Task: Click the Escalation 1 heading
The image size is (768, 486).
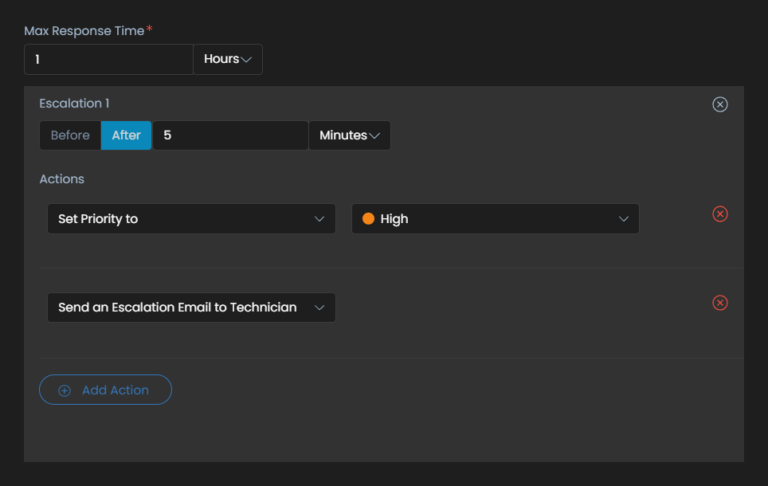Action: [74, 103]
